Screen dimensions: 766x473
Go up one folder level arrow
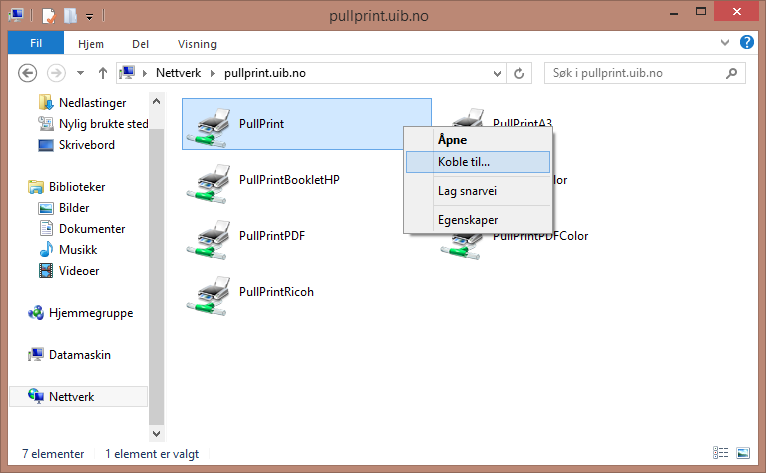point(102,74)
